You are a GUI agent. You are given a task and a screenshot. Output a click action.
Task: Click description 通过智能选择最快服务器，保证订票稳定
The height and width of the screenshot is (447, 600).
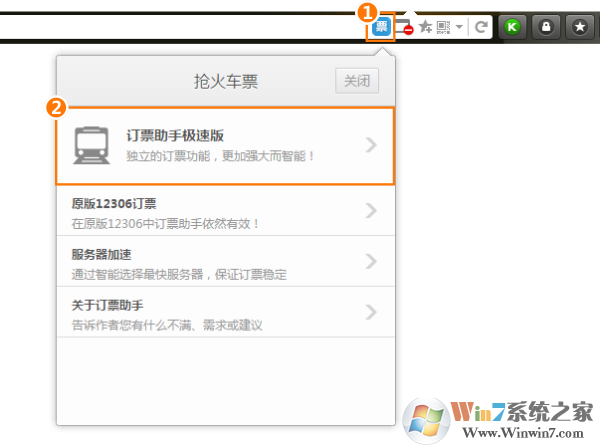click(179, 274)
